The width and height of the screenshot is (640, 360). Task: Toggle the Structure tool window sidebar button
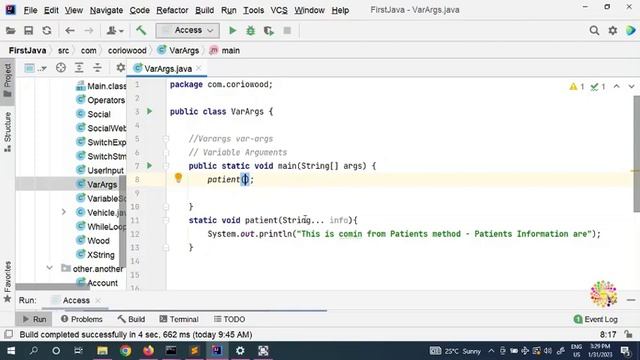7,132
